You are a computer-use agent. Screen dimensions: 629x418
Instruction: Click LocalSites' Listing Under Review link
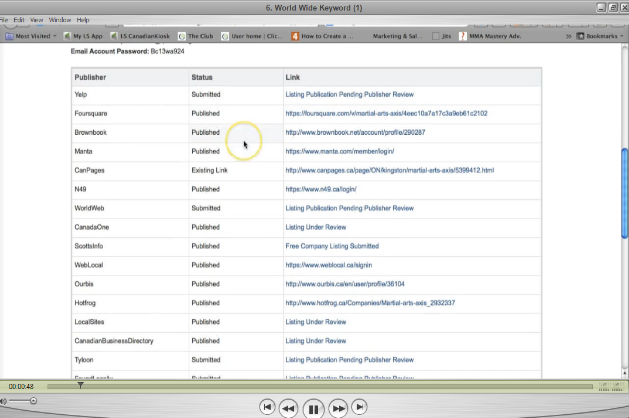[316, 322]
